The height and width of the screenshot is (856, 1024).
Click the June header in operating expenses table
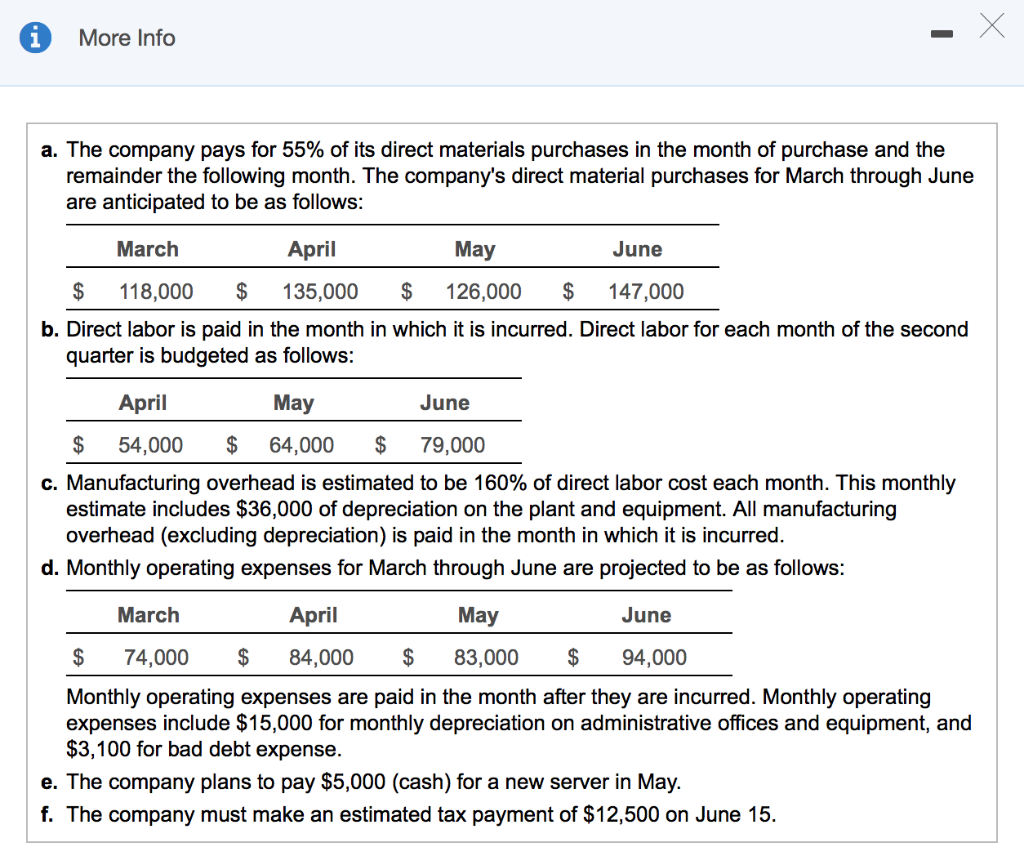(x=646, y=615)
